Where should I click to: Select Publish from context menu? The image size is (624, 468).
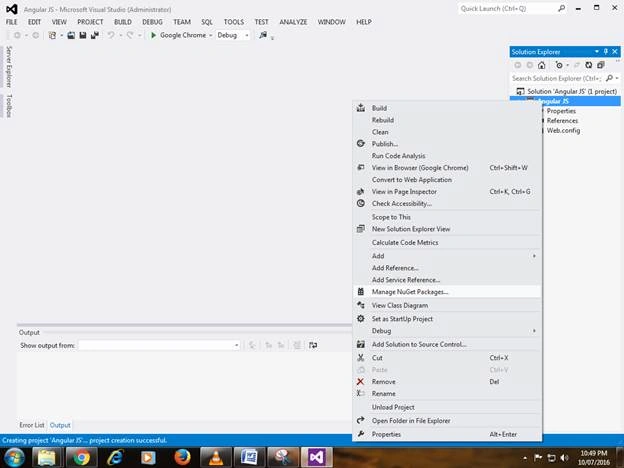(x=447, y=144)
